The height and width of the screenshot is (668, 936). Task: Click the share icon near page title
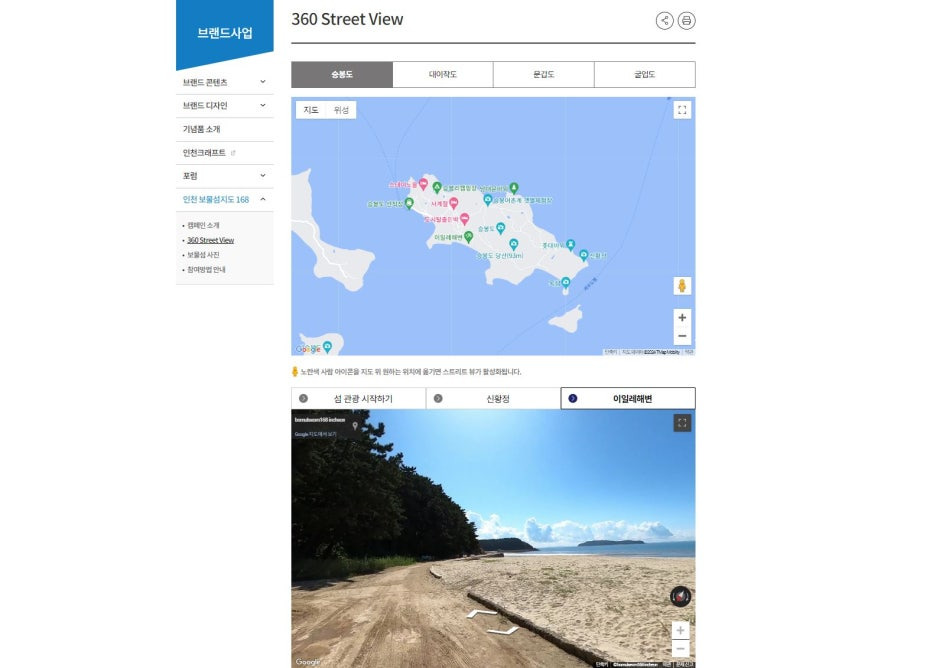coord(664,20)
